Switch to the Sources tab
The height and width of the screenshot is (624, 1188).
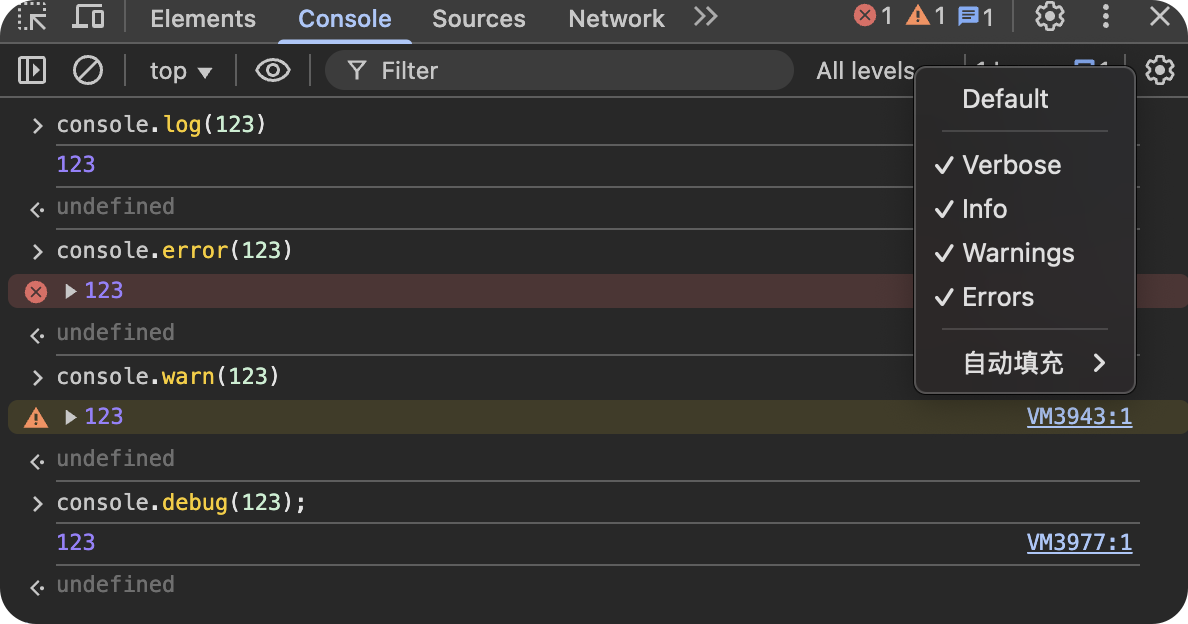[x=479, y=18]
